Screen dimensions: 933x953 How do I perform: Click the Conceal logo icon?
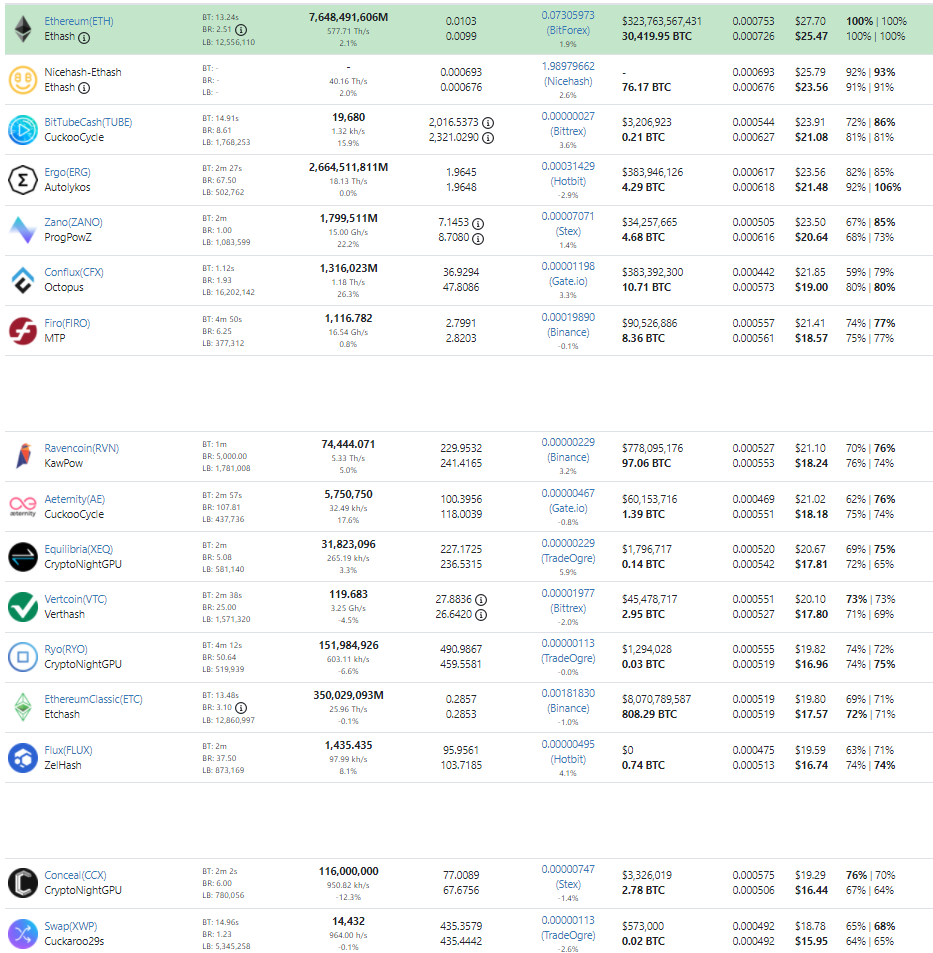coord(23,882)
